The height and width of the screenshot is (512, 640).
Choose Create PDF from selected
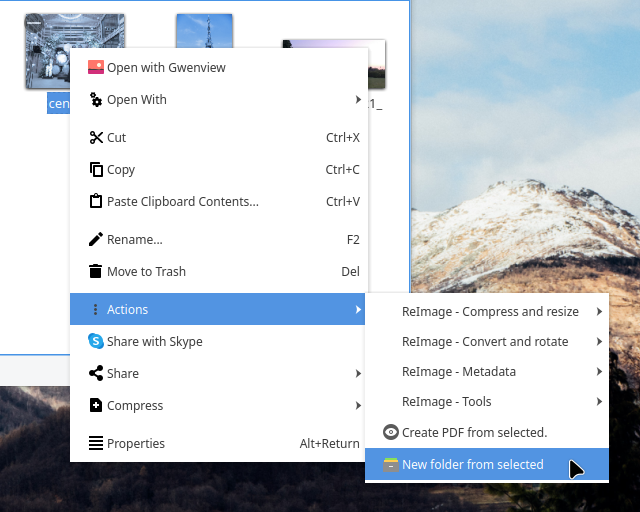(x=487, y=432)
